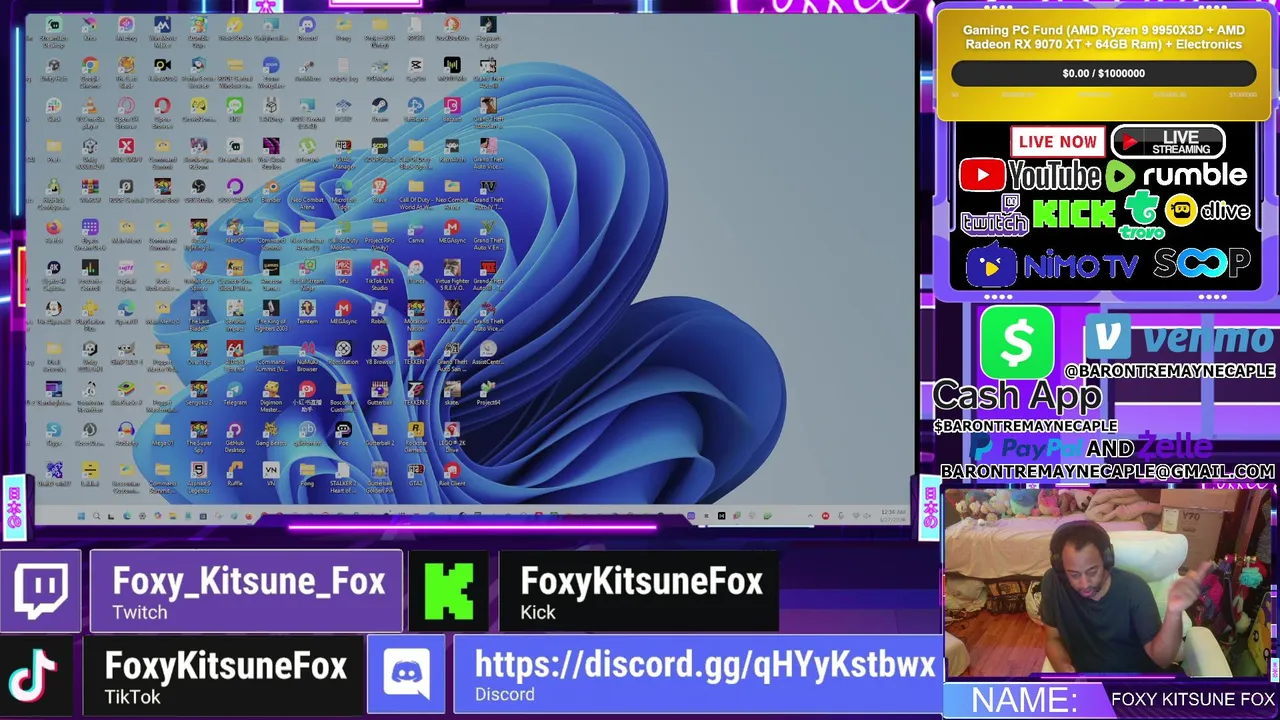Image resolution: width=1280 pixels, height=720 pixels.
Task: Open the Poe desktop shortcut
Action: click(x=343, y=430)
